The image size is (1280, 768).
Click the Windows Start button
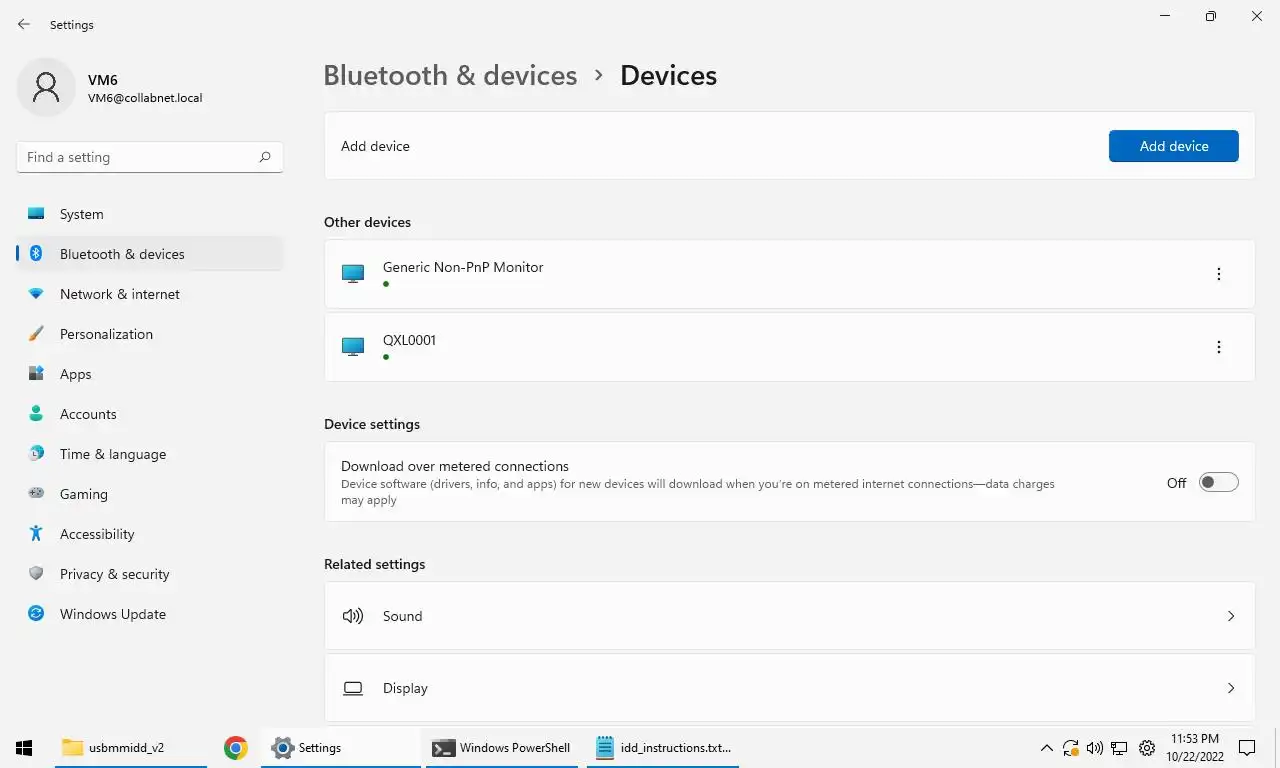24,747
